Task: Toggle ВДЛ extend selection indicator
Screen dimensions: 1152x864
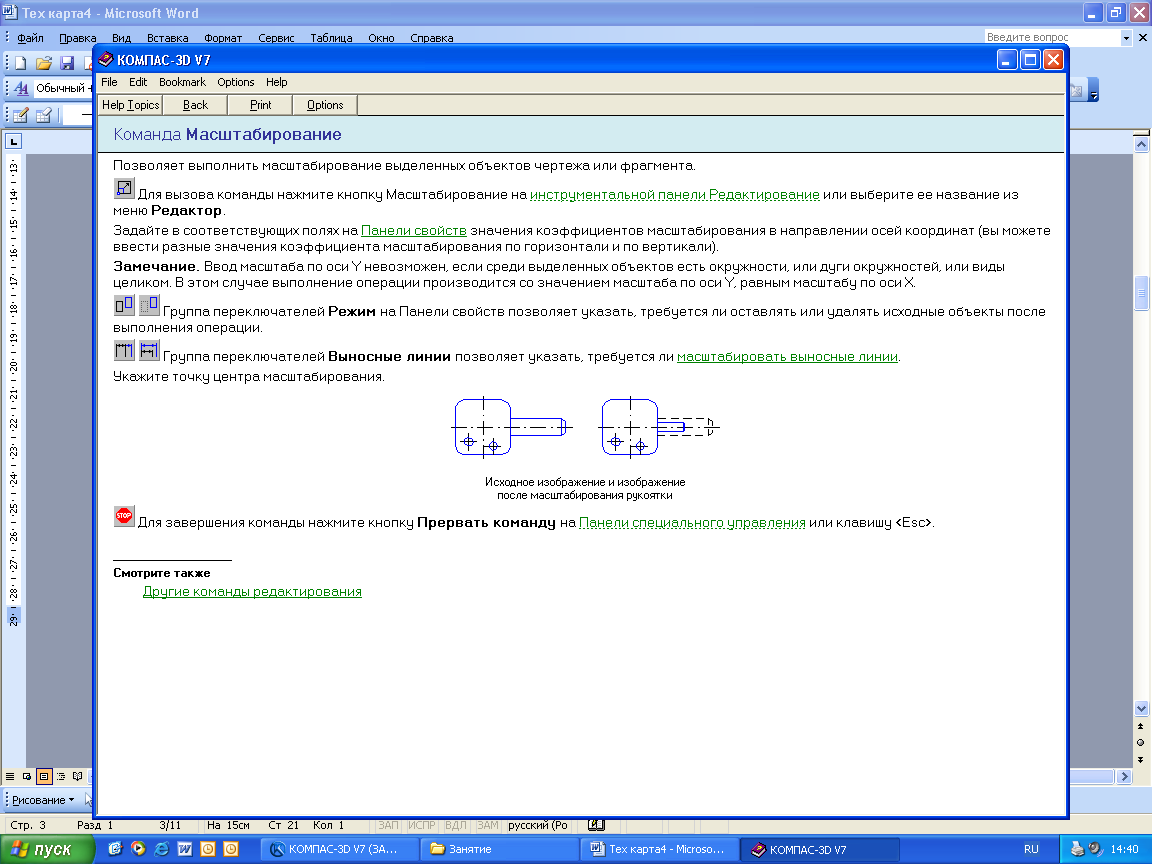Action: 456,825
